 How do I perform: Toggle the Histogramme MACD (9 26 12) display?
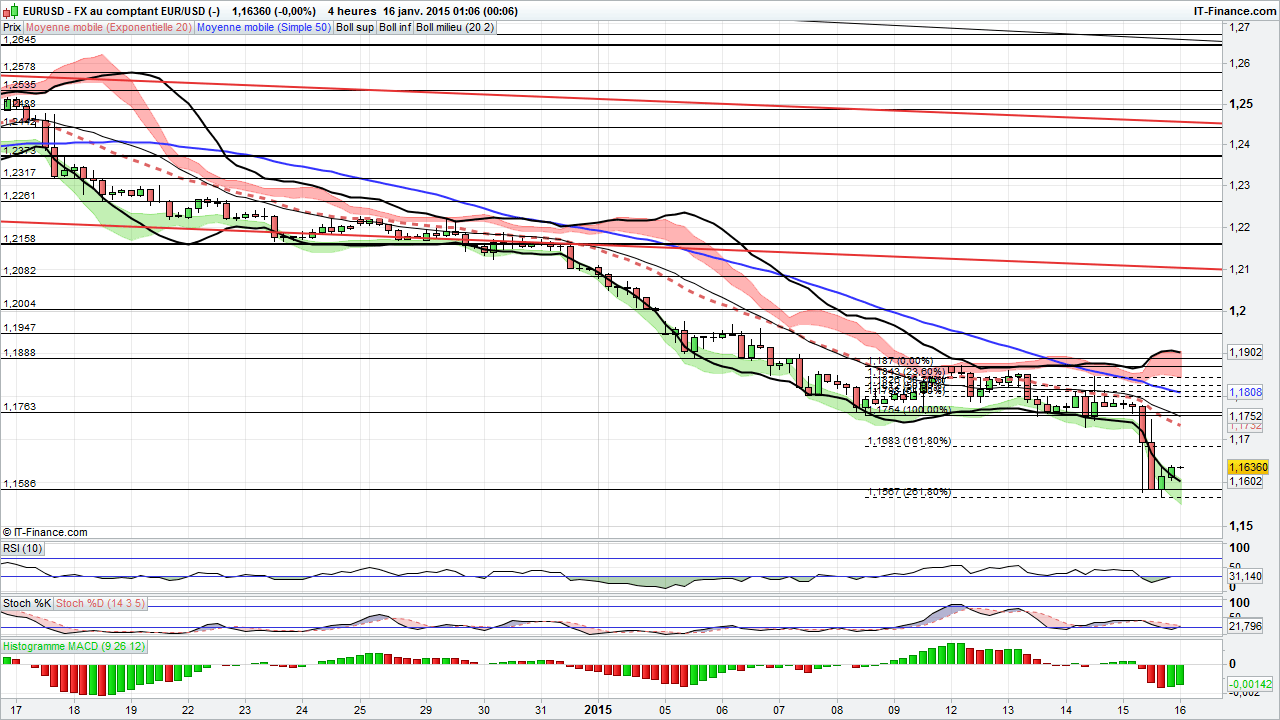(x=73, y=647)
